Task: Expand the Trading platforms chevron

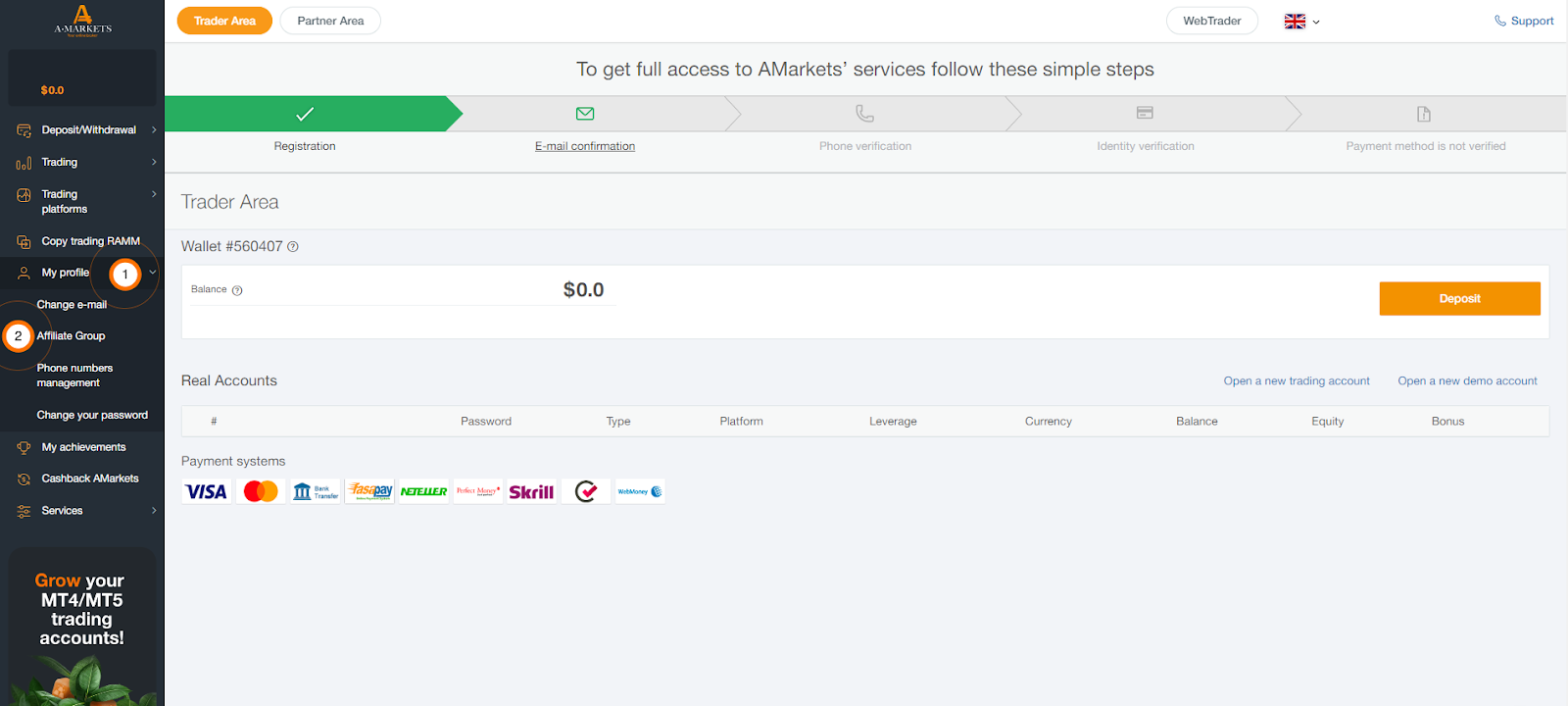Action: coord(154,195)
